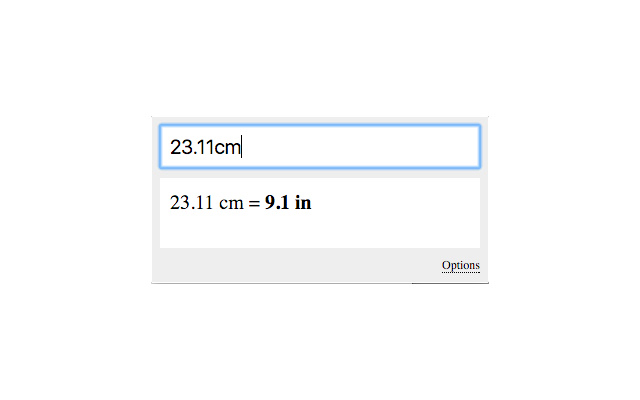Click the text cursor after "cm"
The image size is (640, 400).
pyautogui.click(x=242, y=147)
